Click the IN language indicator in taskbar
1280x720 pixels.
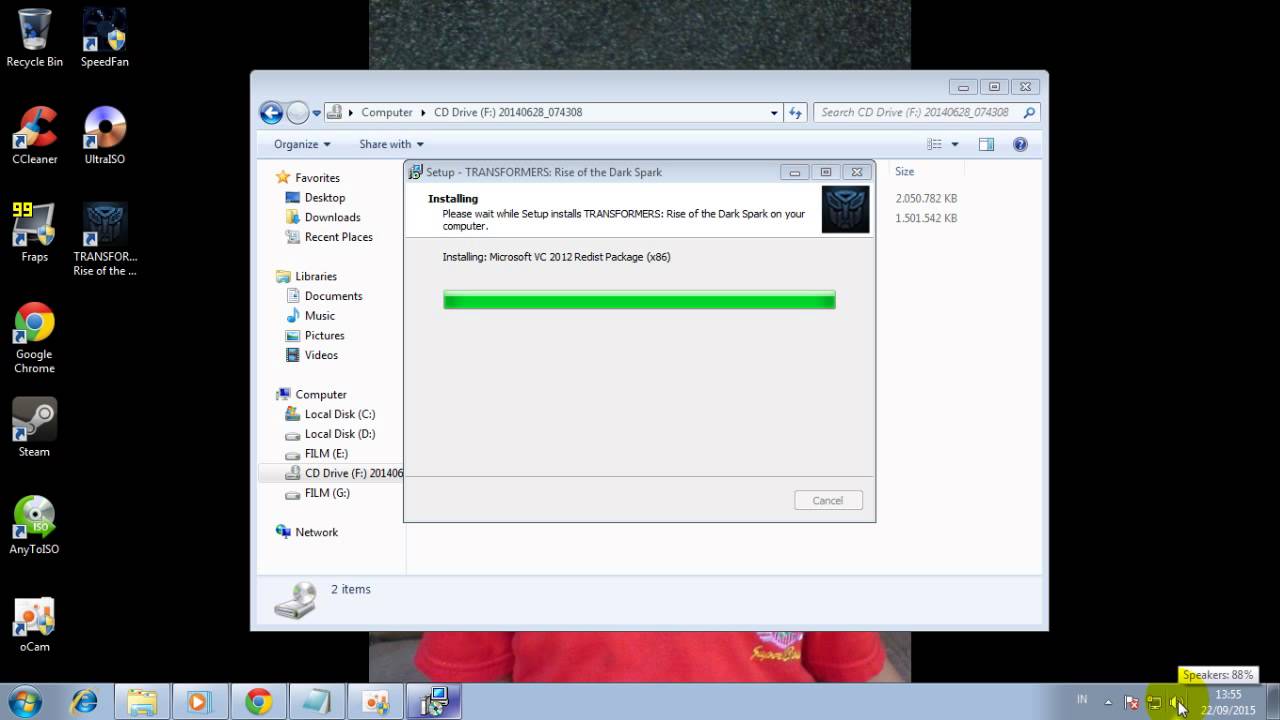[x=1082, y=700]
